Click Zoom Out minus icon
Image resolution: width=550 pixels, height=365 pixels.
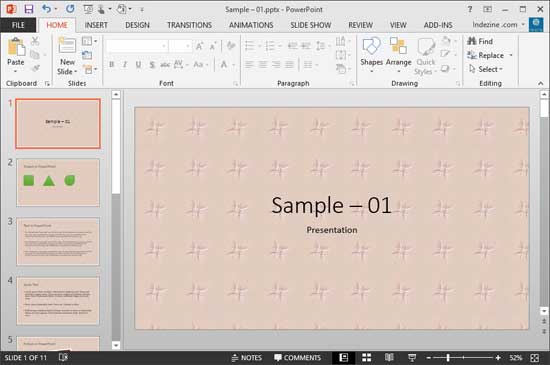pyautogui.click(x=428, y=358)
